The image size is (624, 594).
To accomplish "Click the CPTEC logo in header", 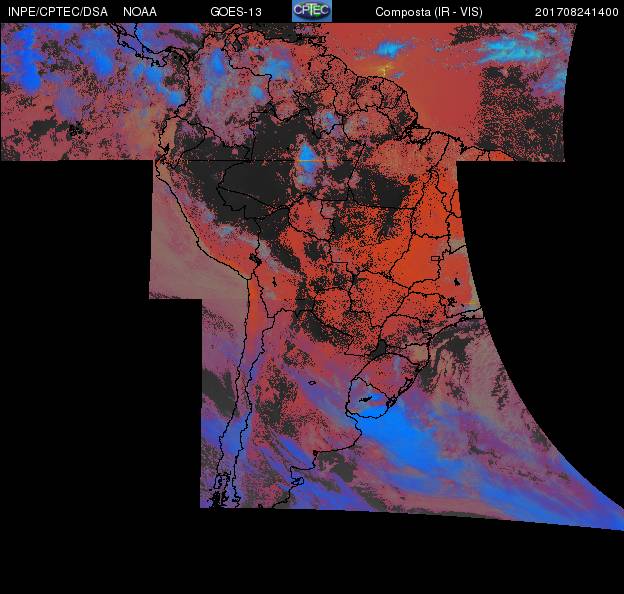I will tap(312, 11).
